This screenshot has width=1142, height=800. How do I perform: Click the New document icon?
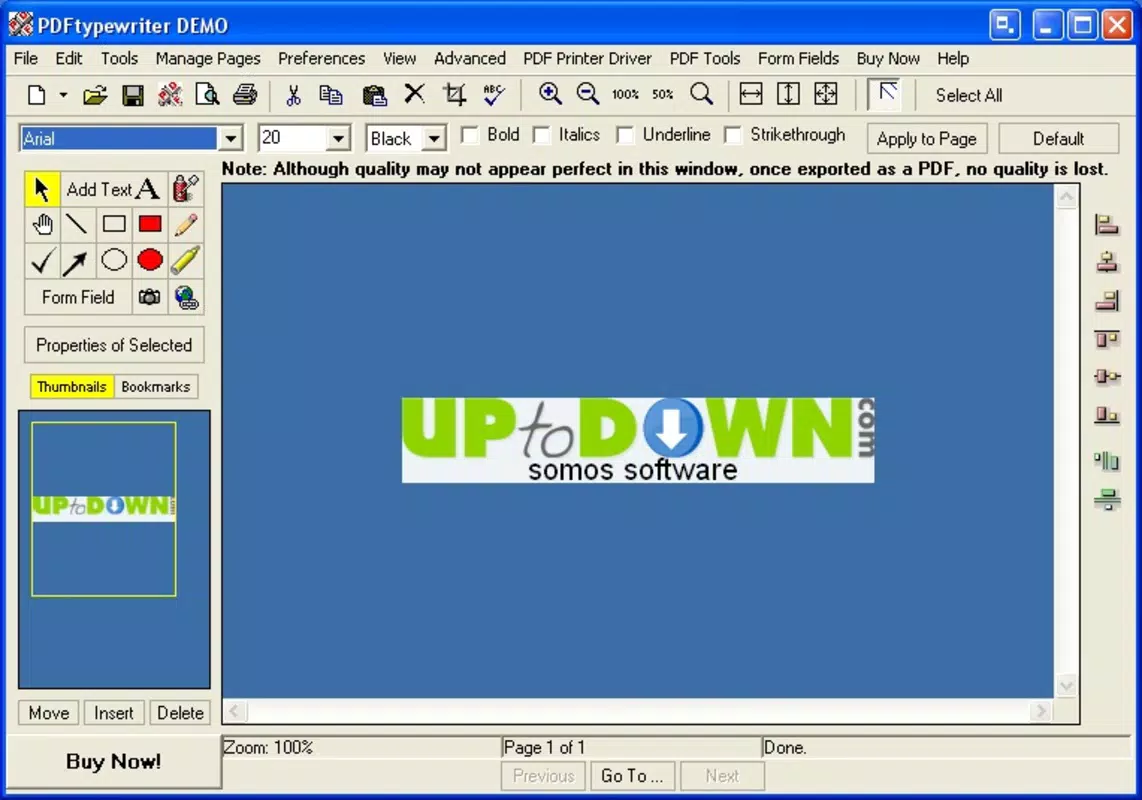(36, 95)
